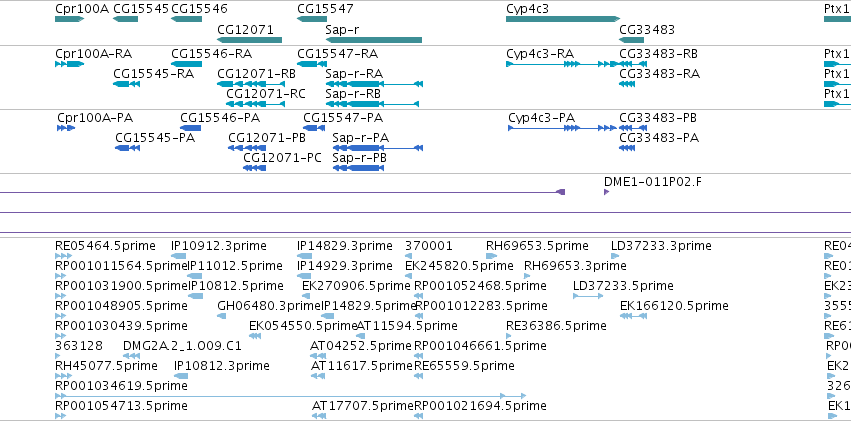
Task: Click the 363128 feature
Action: coord(58,356)
